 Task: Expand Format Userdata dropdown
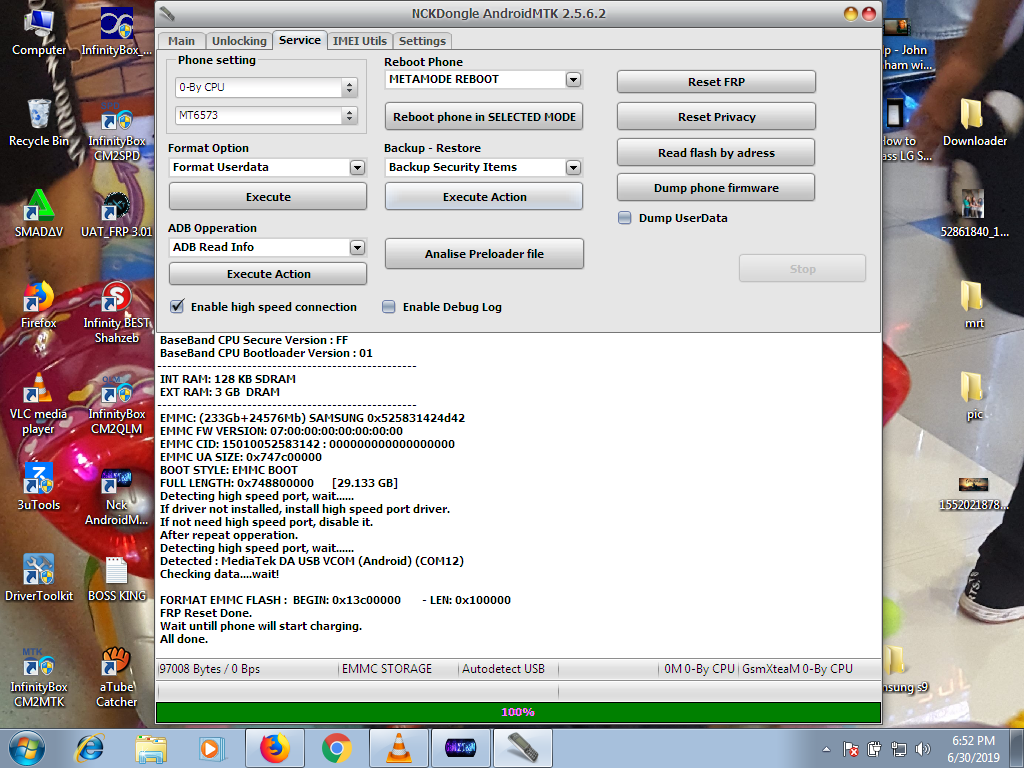[357, 167]
